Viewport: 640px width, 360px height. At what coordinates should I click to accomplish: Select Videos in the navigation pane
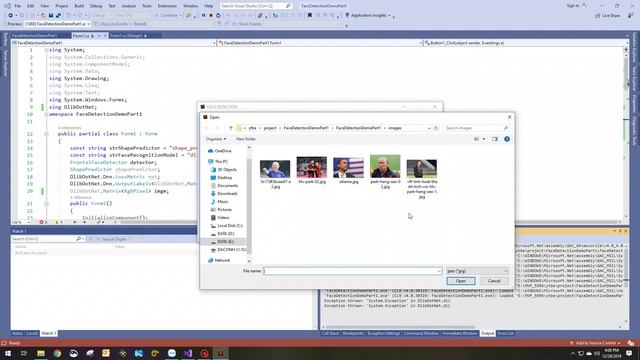[220, 218]
